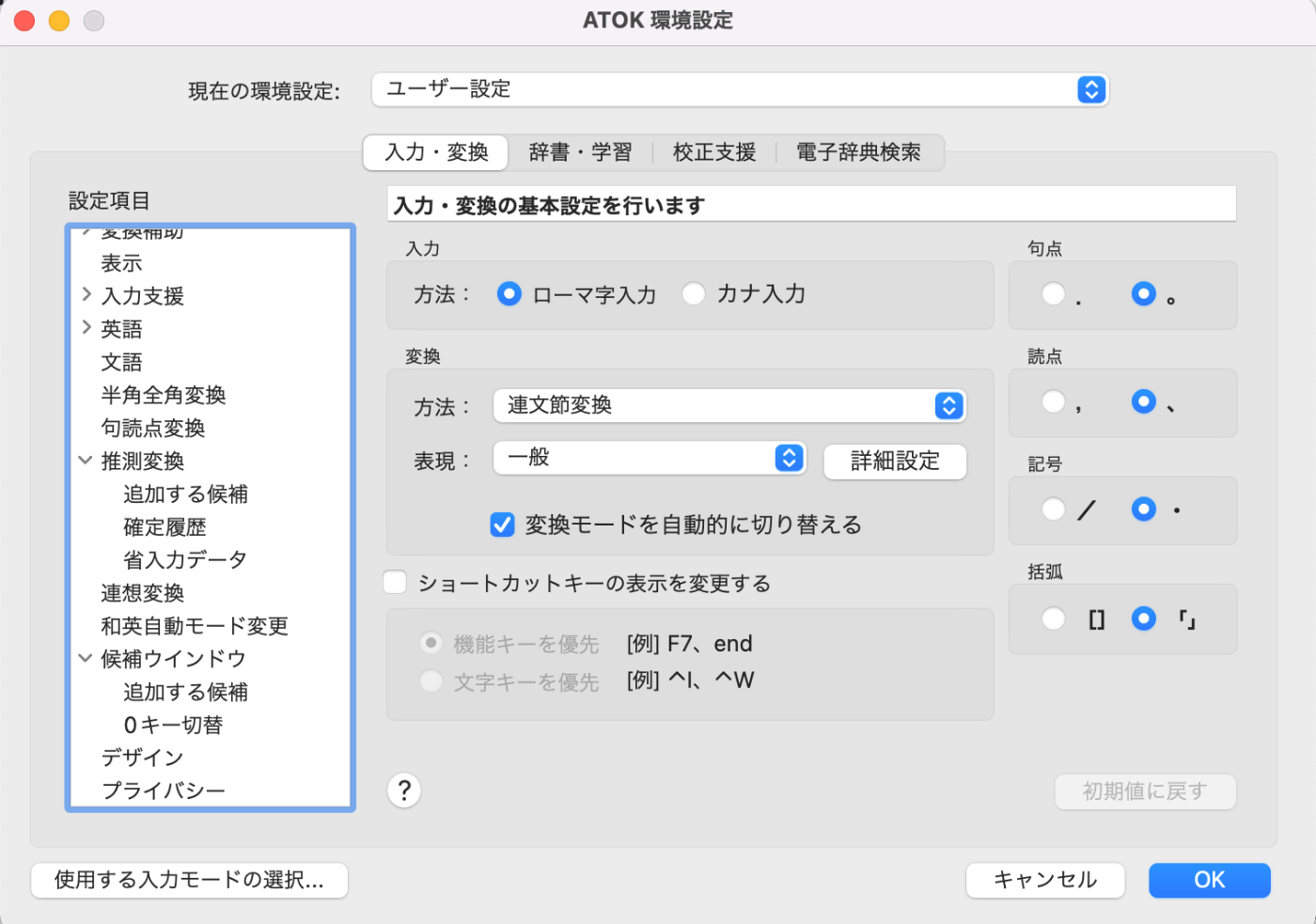
Task: Switch to the 電子辞典検索 tab
Action: 858,152
